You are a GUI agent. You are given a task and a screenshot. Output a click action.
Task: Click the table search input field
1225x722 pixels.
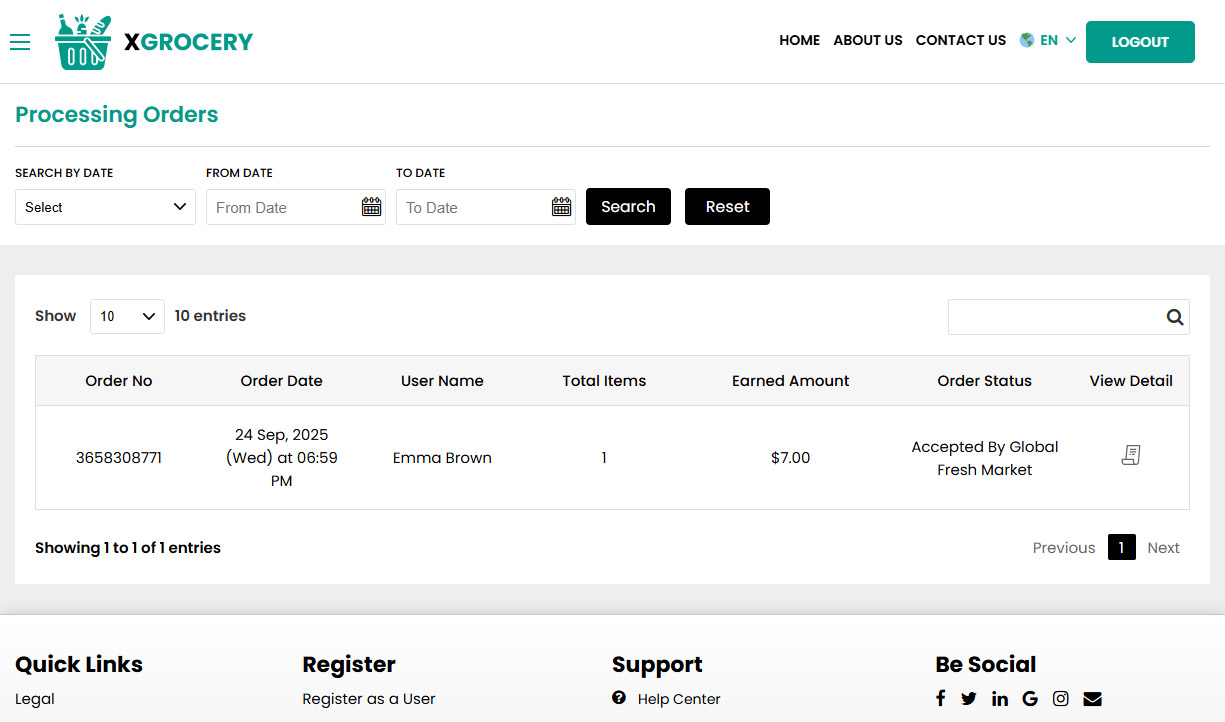coord(1054,317)
